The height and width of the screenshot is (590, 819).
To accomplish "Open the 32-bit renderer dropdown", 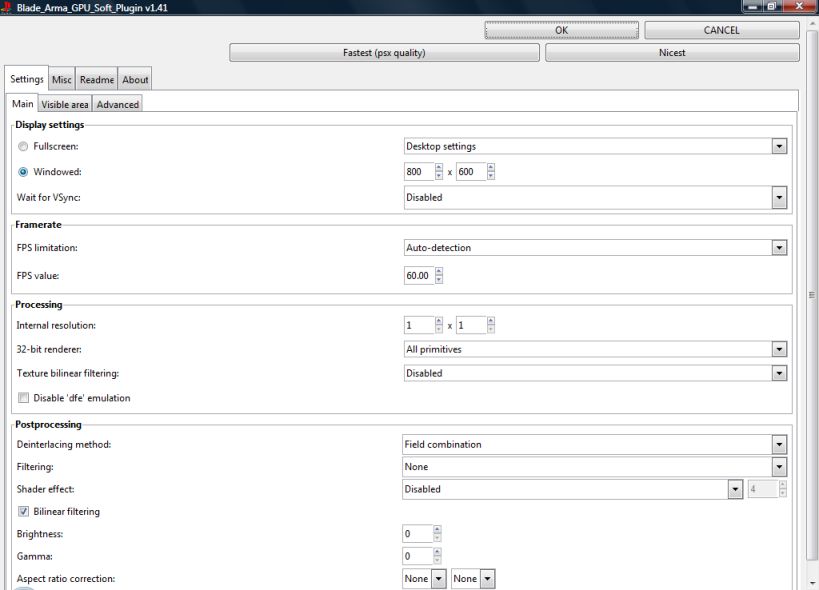I will (595, 349).
